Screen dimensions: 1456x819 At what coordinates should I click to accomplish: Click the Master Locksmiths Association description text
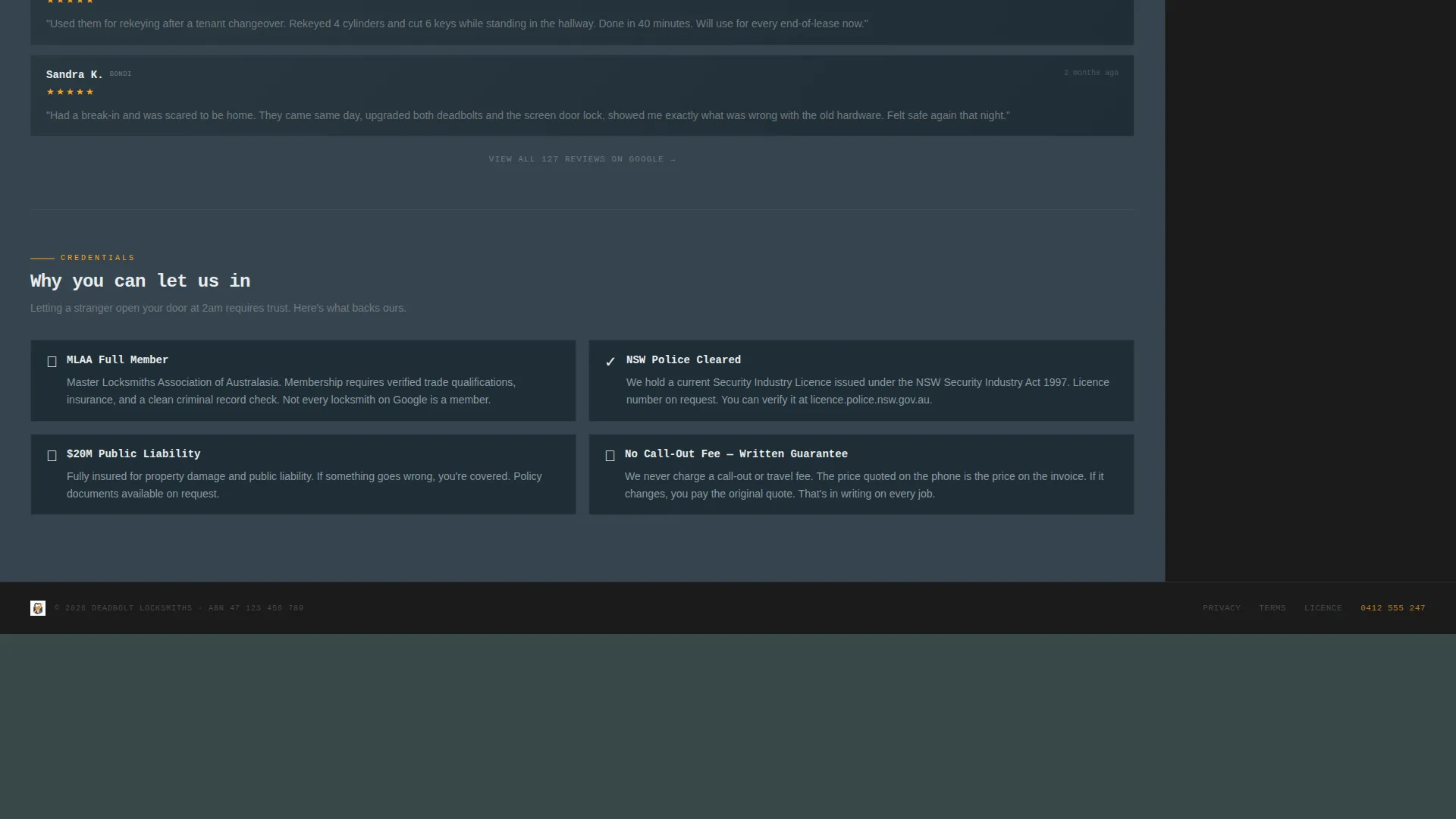pos(291,391)
